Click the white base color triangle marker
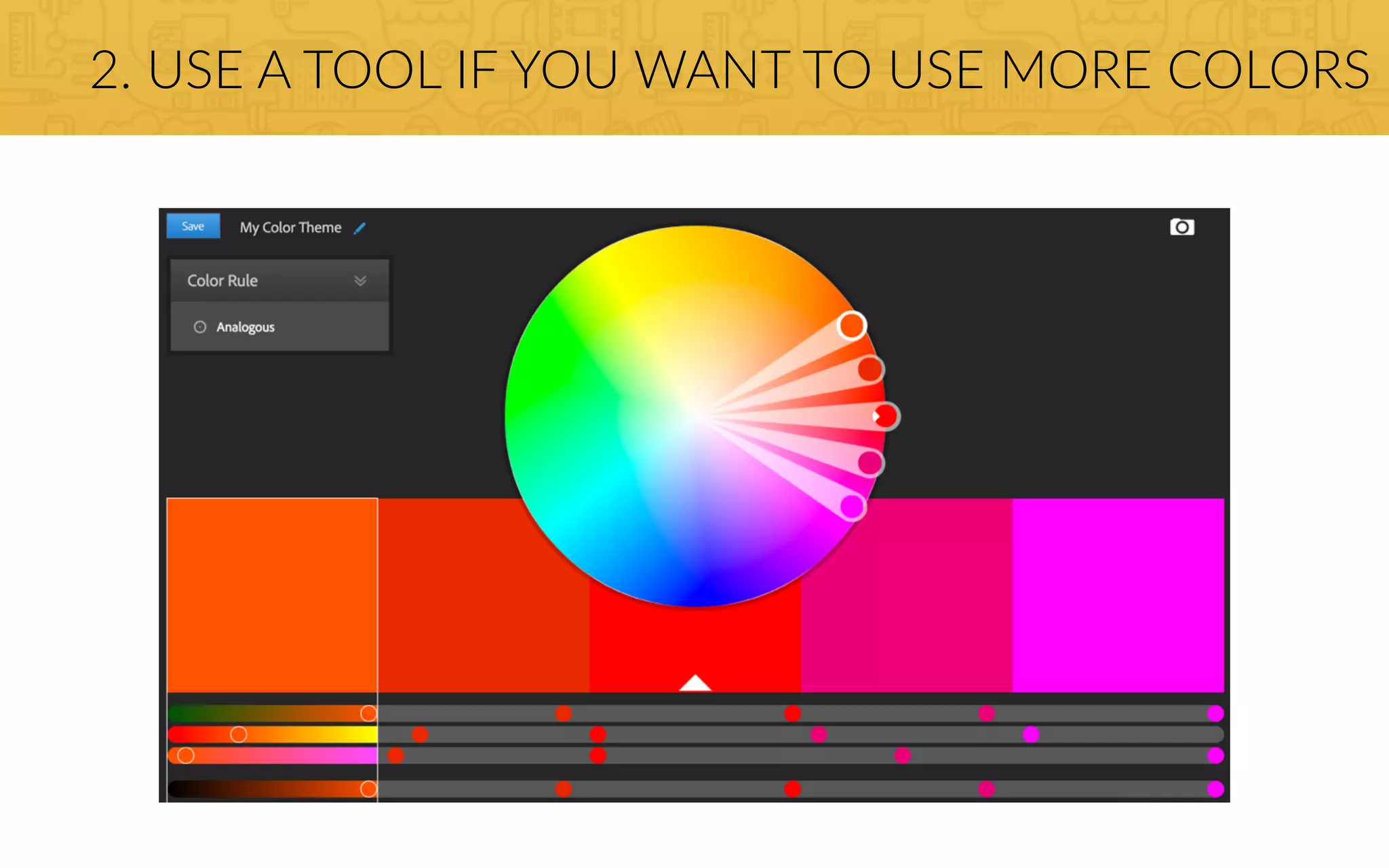The width and height of the screenshot is (1389, 868). pyautogui.click(x=695, y=682)
